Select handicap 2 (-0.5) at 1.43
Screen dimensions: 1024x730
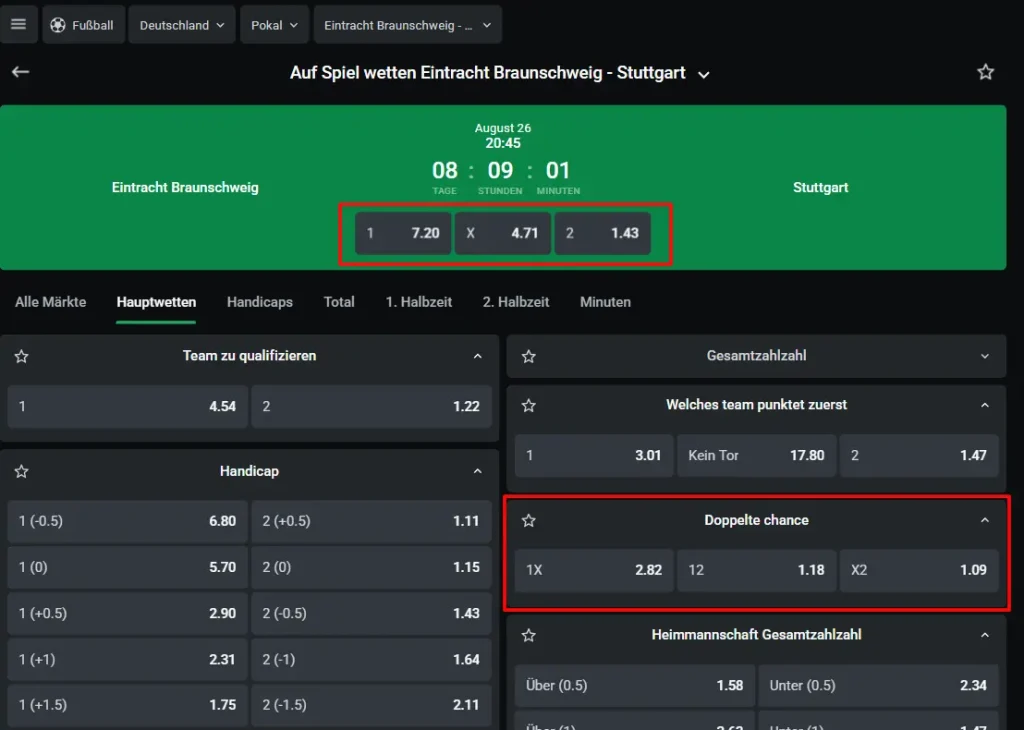tap(372, 613)
